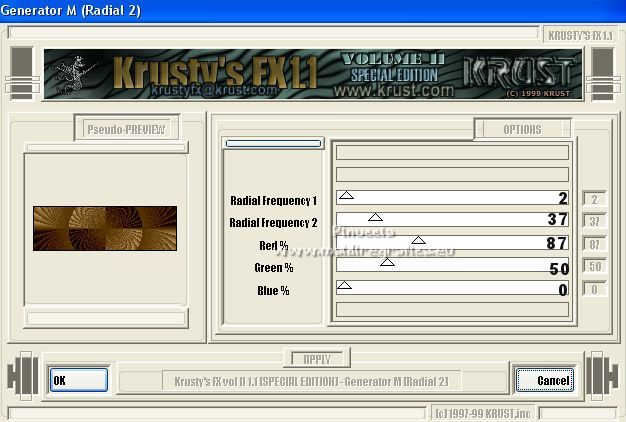
Task: Click the Green % label
Action: pos(273,267)
